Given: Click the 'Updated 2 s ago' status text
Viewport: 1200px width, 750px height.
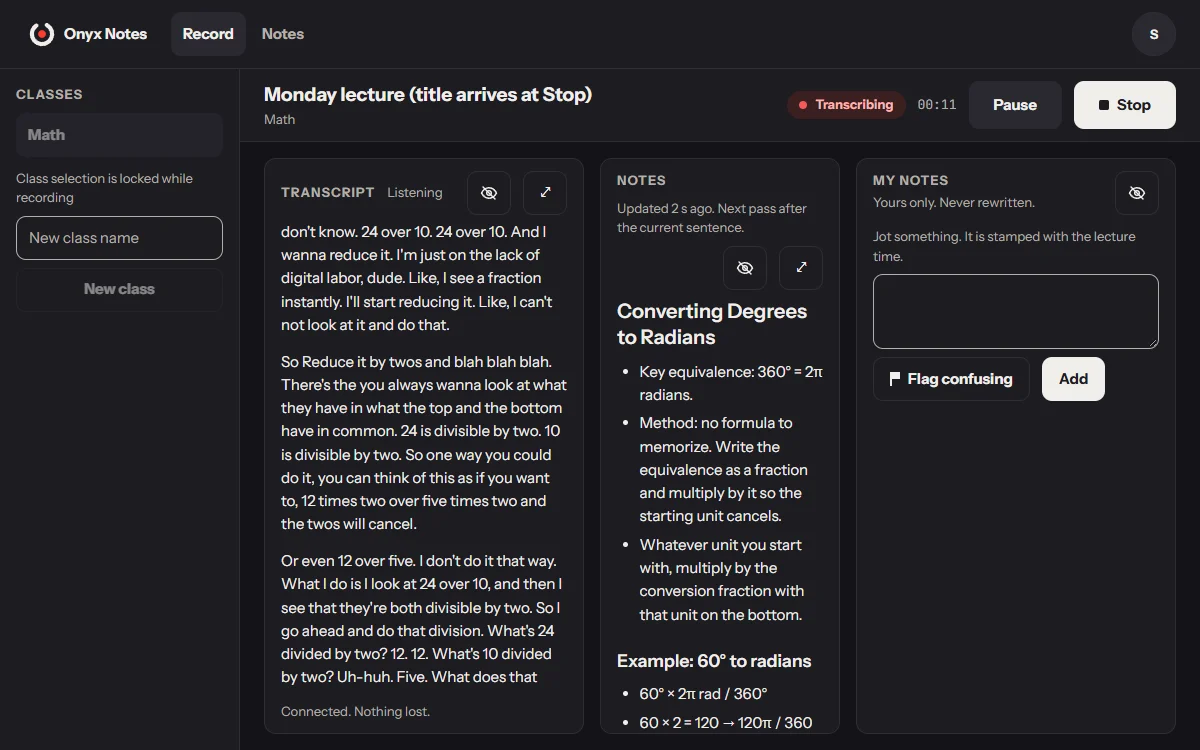Looking at the screenshot, I should (x=712, y=218).
